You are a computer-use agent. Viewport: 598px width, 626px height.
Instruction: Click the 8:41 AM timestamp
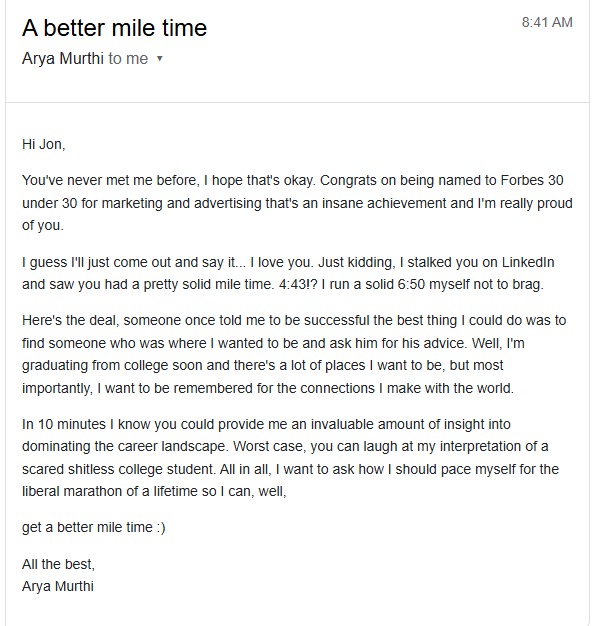[547, 22]
